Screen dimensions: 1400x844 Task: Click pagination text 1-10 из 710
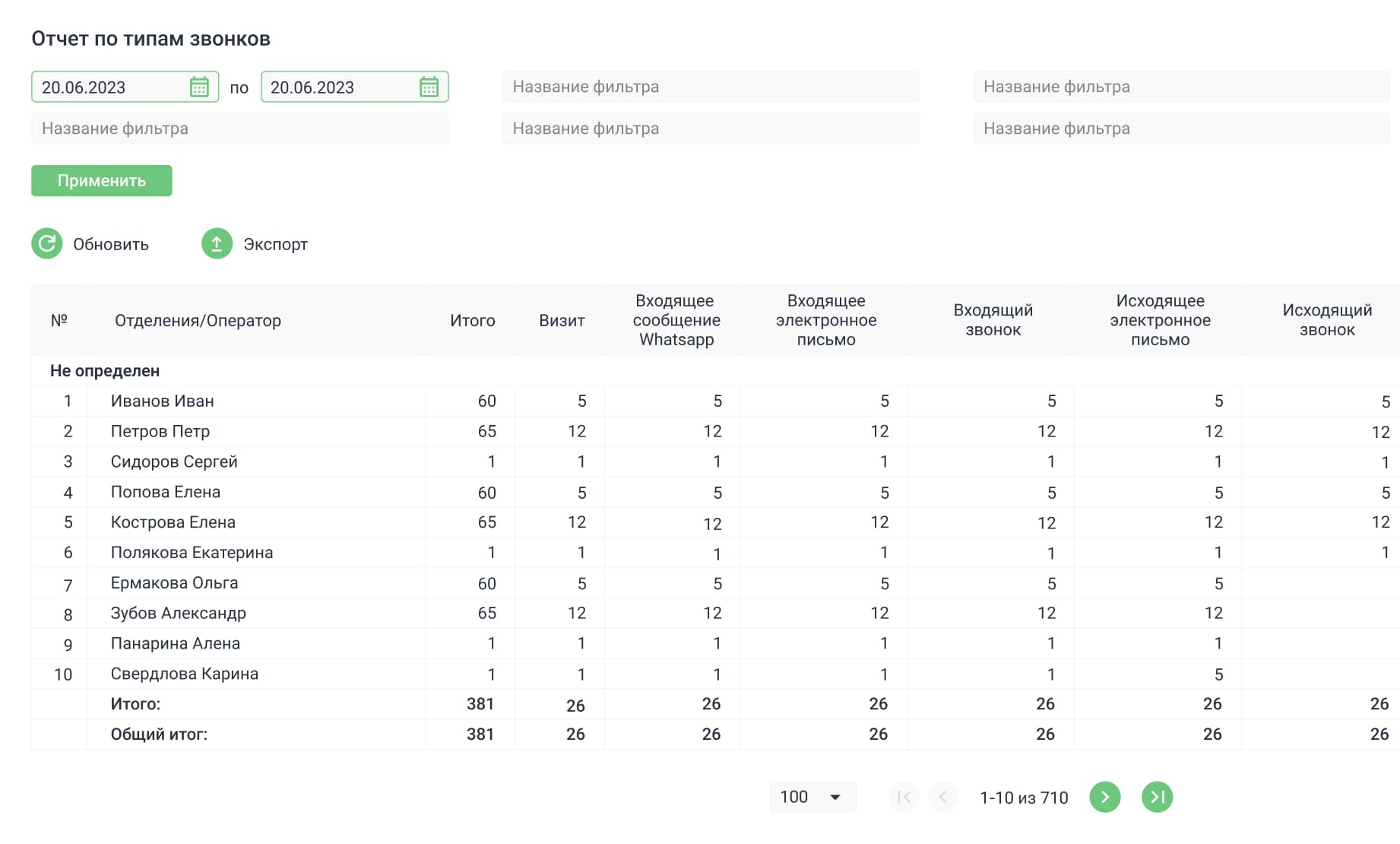coord(1024,798)
